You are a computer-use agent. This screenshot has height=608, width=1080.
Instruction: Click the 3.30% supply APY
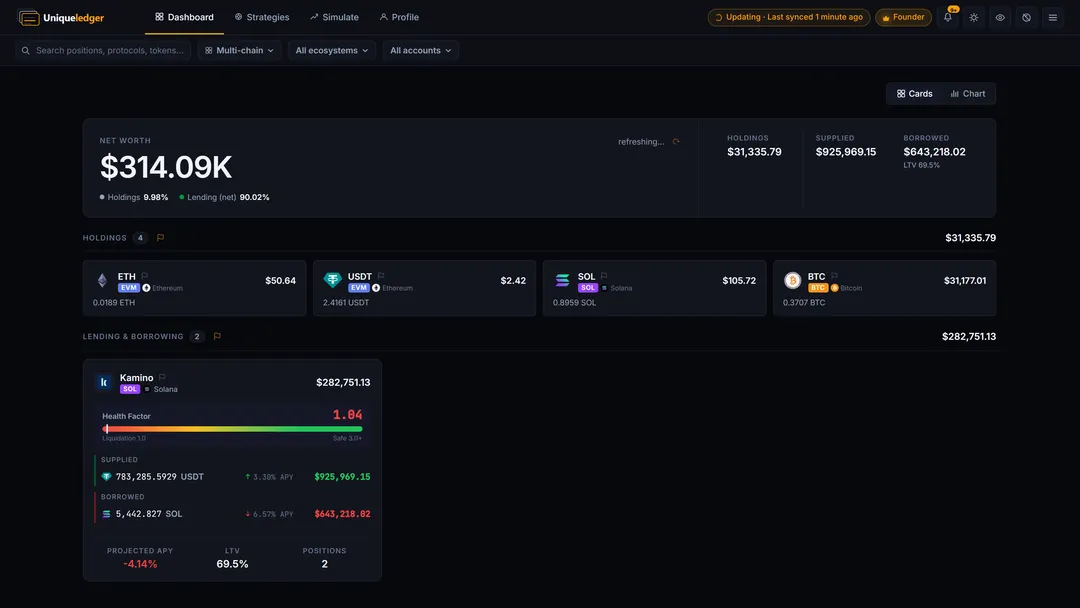tap(269, 476)
